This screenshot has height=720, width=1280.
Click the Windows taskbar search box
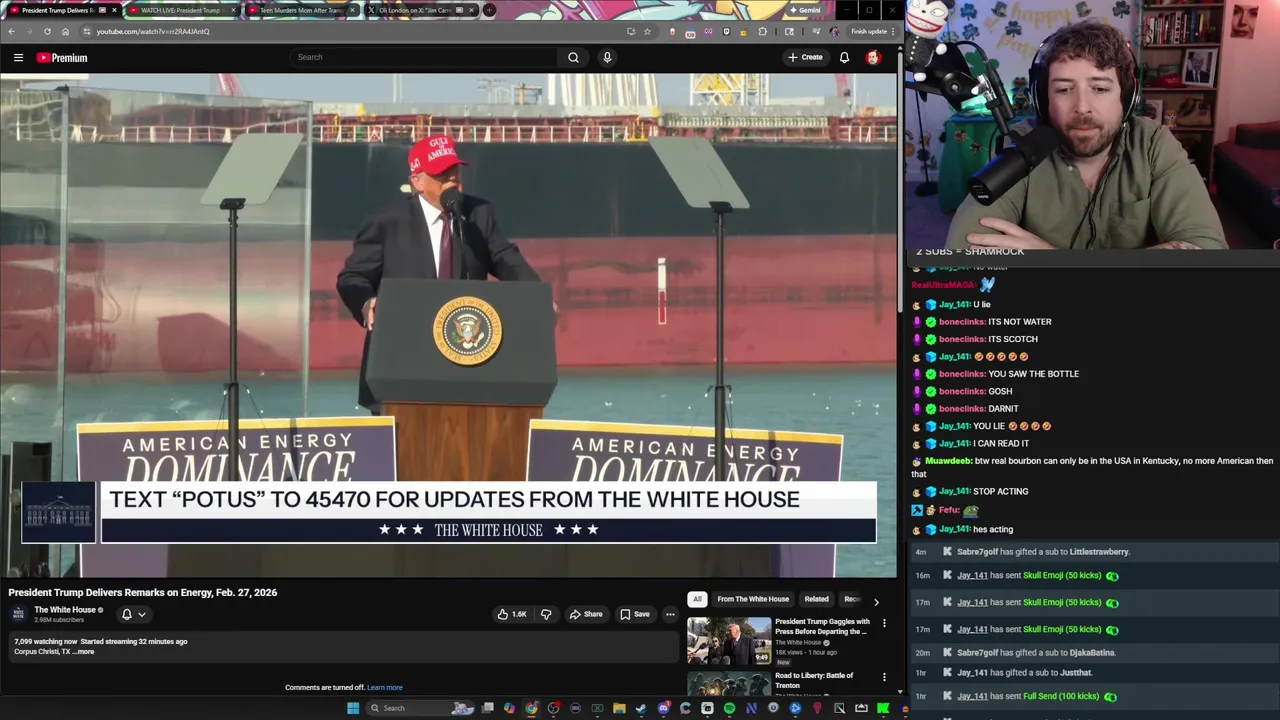pyautogui.click(x=418, y=708)
